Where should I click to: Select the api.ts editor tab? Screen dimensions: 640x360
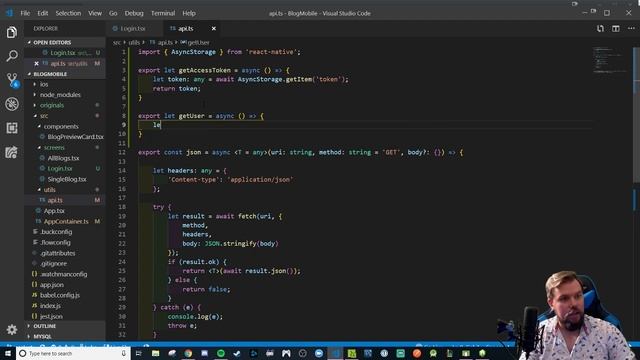click(x=186, y=29)
